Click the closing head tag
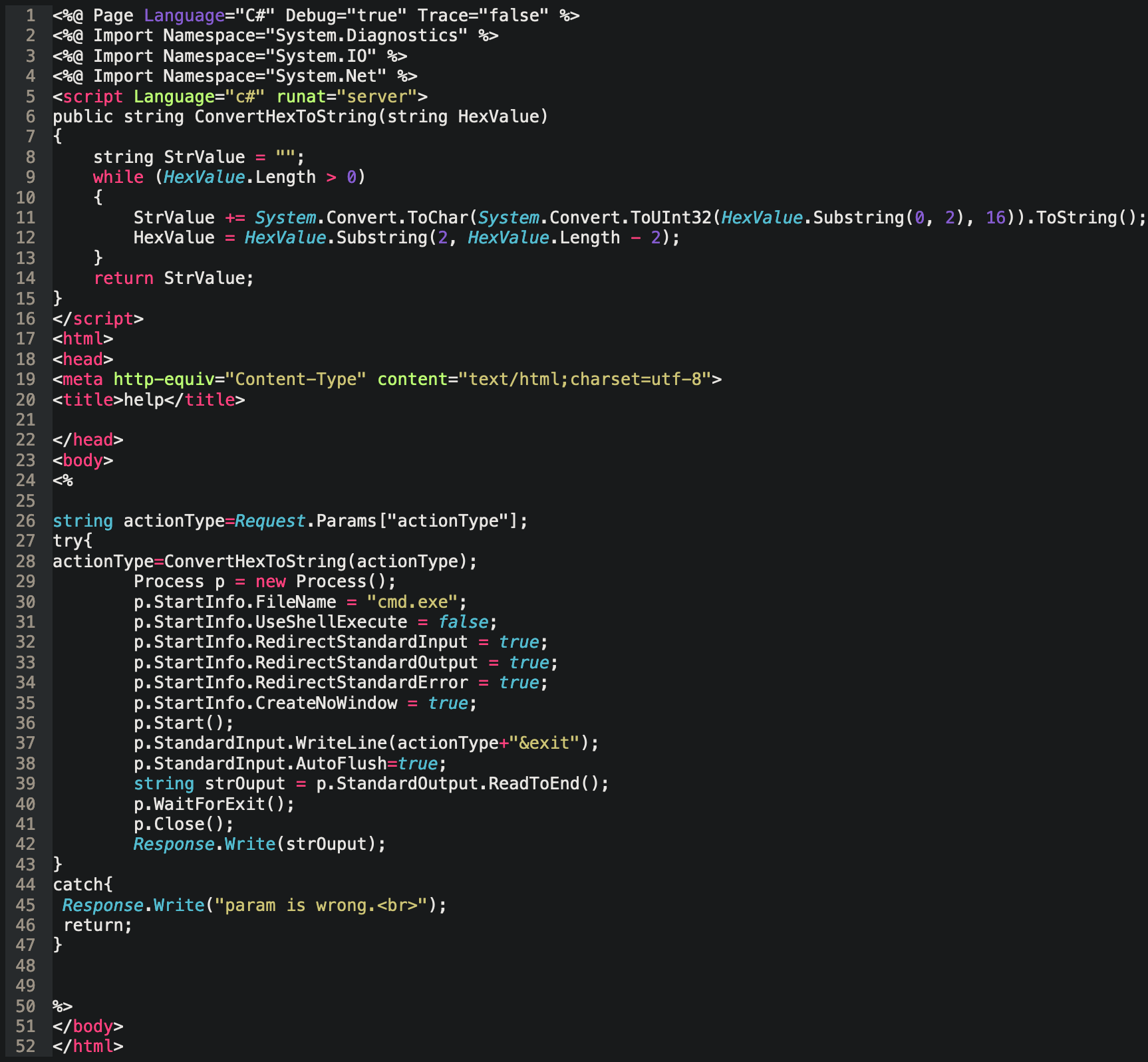The image size is (1148, 1062). (x=88, y=440)
